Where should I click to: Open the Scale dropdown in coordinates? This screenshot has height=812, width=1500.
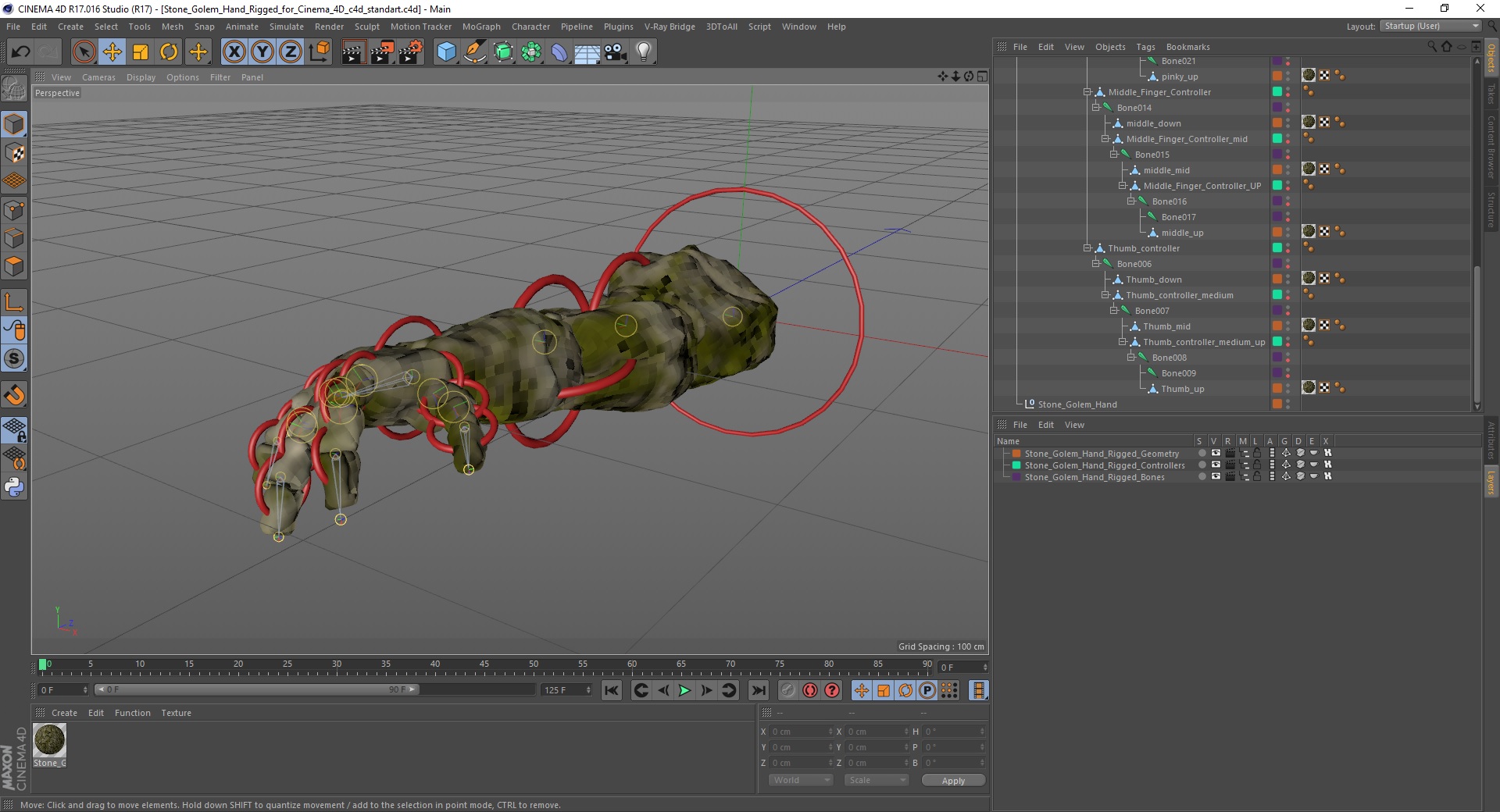(x=877, y=780)
